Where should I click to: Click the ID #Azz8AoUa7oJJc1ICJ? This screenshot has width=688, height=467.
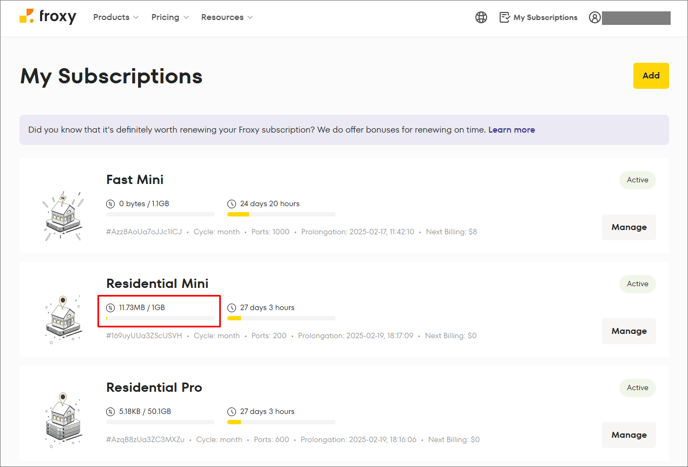[144, 232]
